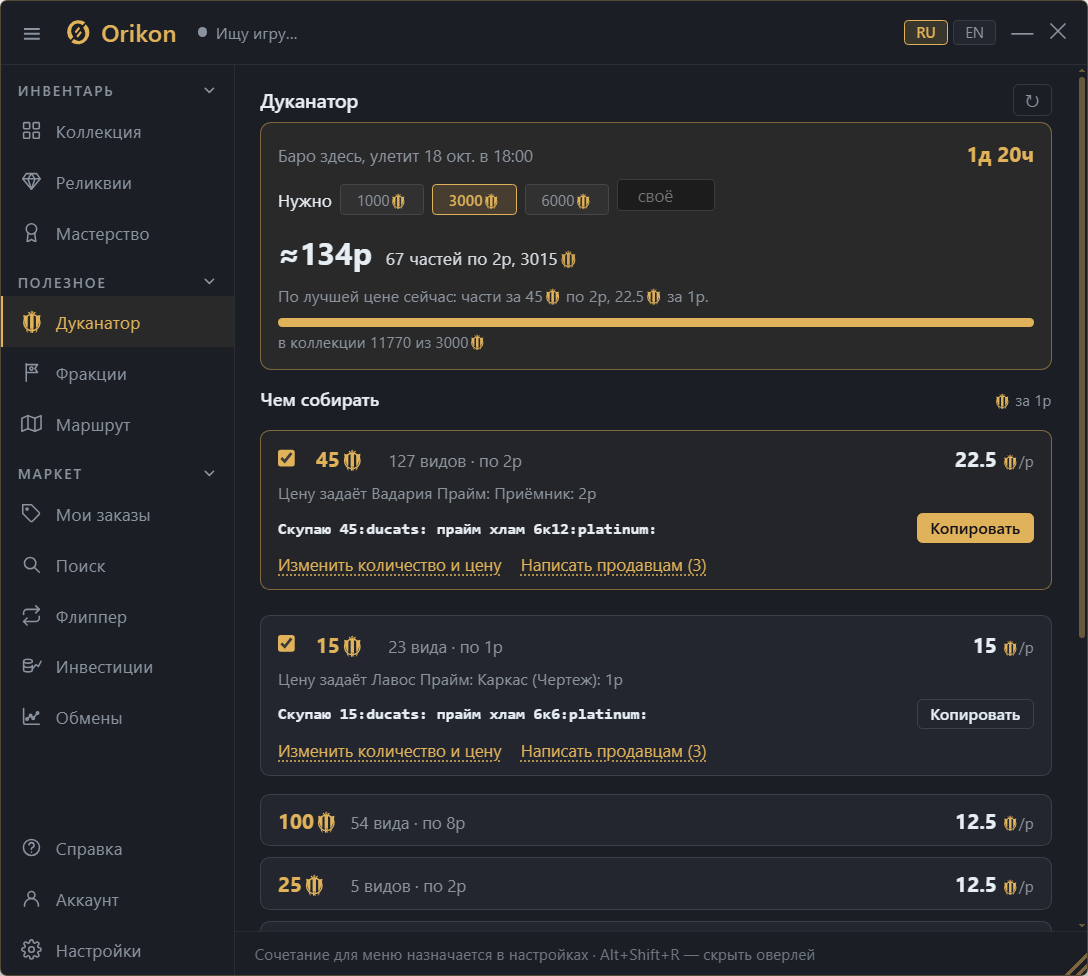
Task: Close the Orikon window
Action: pyautogui.click(x=1057, y=32)
